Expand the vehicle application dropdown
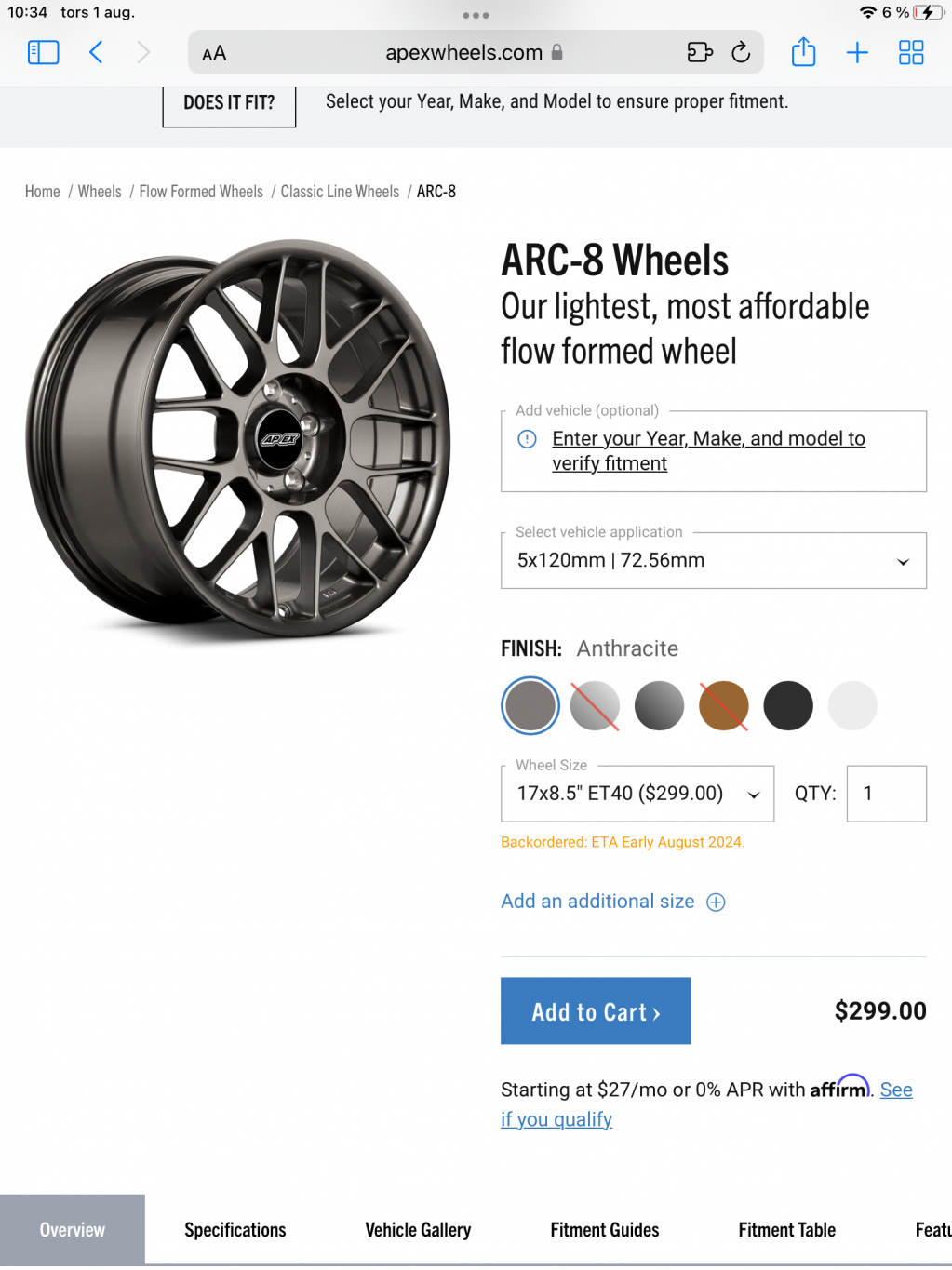 pos(713,561)
